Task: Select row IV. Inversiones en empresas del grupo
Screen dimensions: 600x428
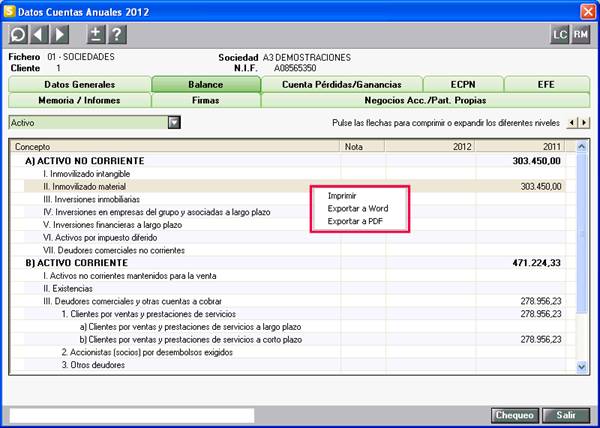Action: pos(295,212)
